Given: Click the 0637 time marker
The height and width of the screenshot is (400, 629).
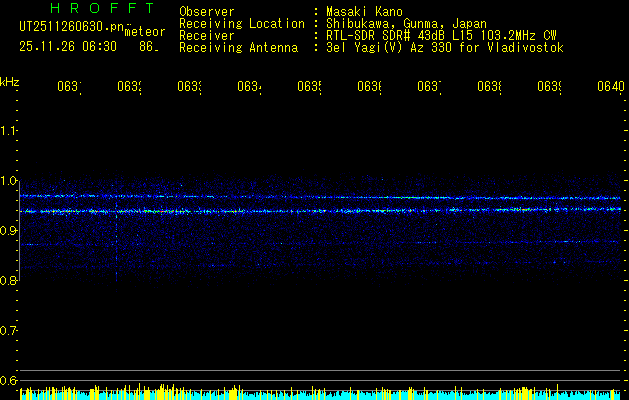Looking at the screenshot, I should point(429,86).
